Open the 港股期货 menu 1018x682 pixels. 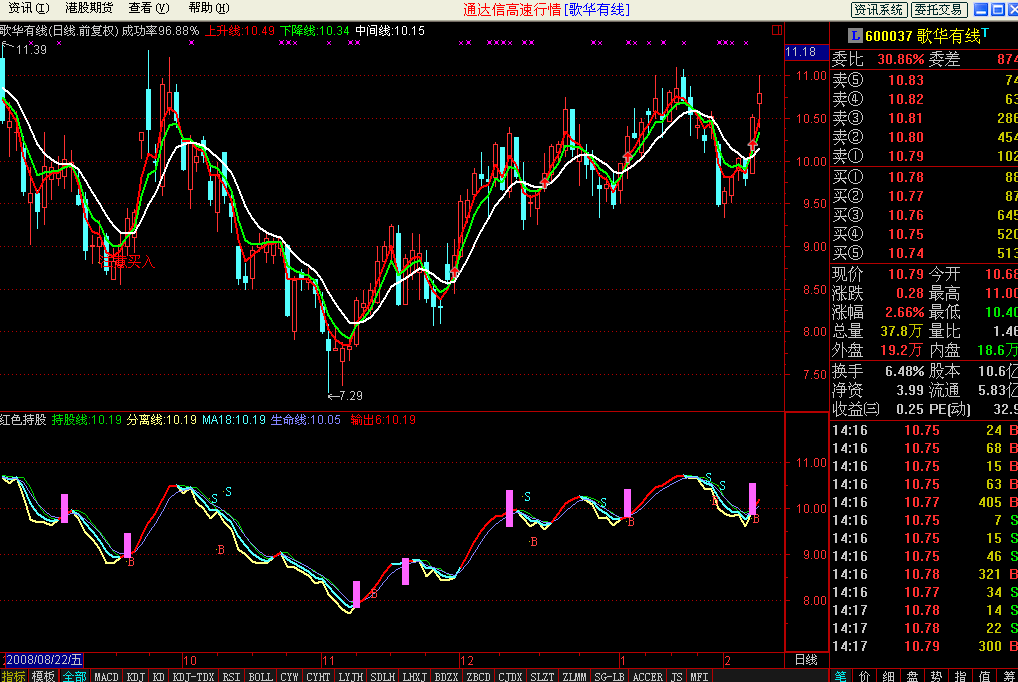point(89,8)
